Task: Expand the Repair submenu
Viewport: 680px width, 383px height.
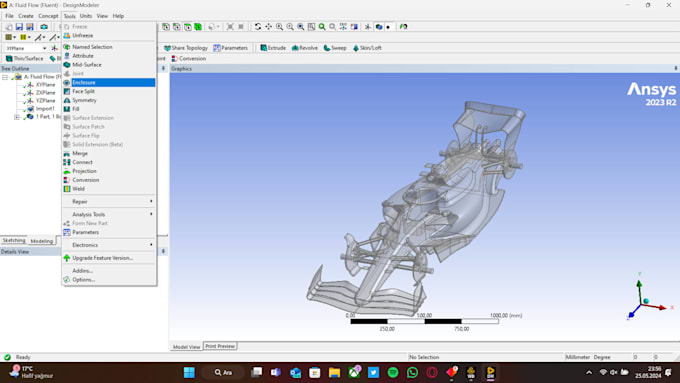Action: tap(109, 201)
